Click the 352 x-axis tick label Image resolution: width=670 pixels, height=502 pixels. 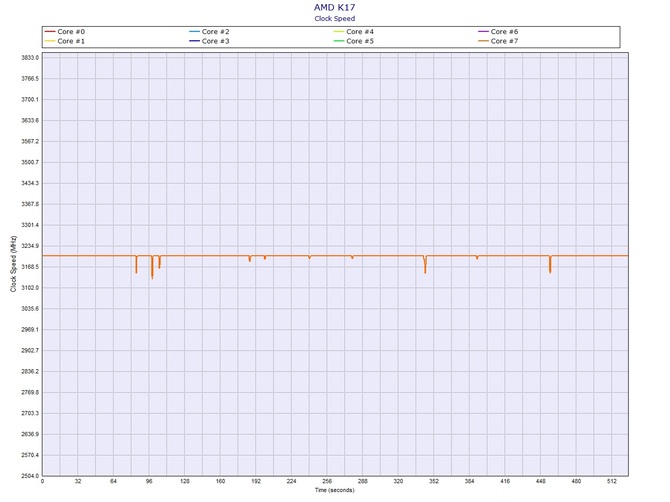(434, 481)
